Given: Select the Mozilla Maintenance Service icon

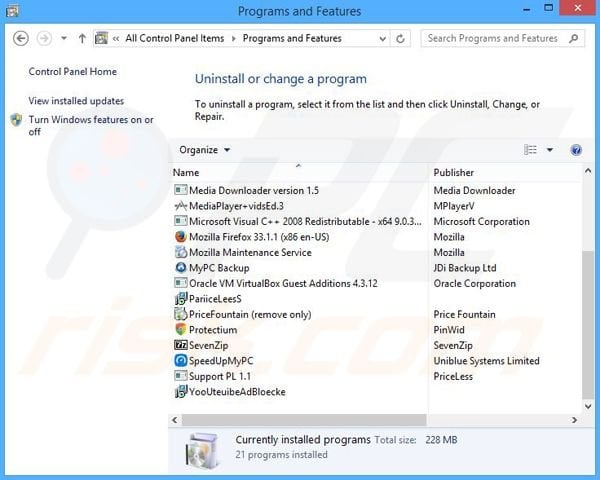Looking at the screenshot, I should pyautogui.click(x=181, y=252).
